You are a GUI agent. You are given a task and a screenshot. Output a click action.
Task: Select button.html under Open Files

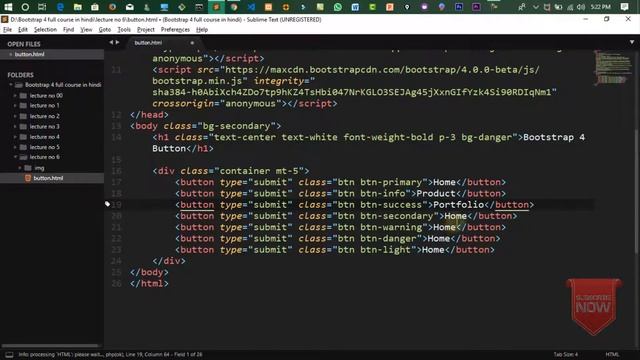pyautogui.click(x=52, y=54)
